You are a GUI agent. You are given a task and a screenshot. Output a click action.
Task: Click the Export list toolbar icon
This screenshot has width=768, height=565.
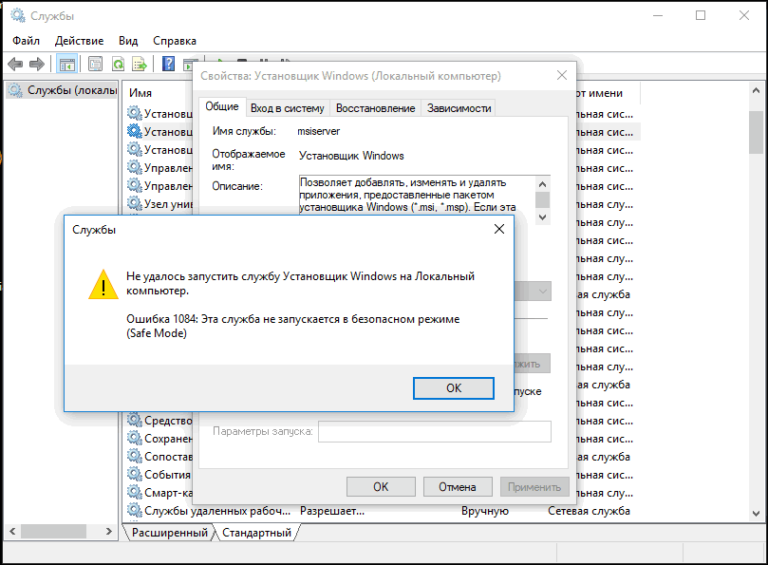click(140, 64)
